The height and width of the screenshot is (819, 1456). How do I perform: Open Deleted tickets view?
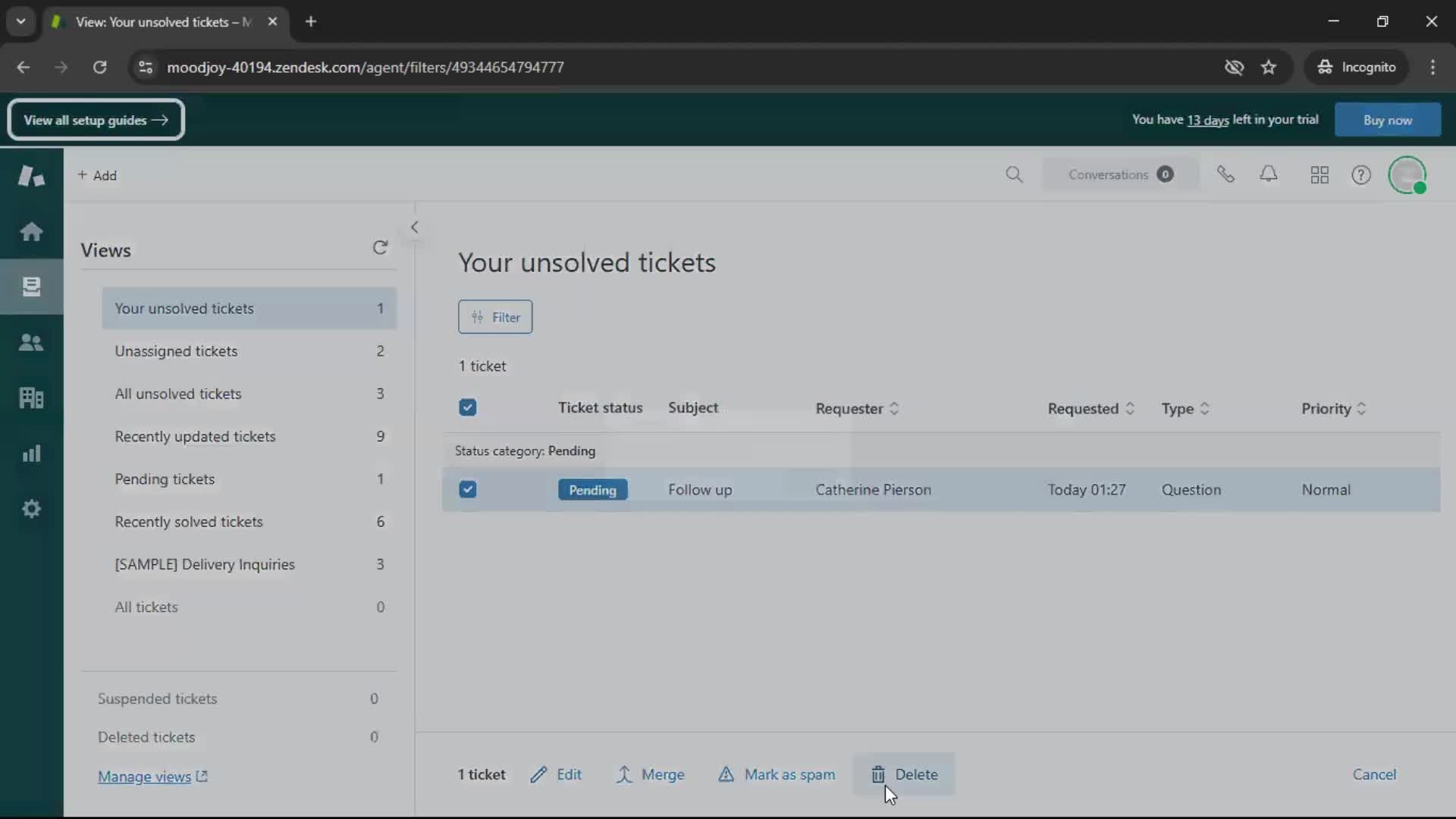(x=238, y=737)
